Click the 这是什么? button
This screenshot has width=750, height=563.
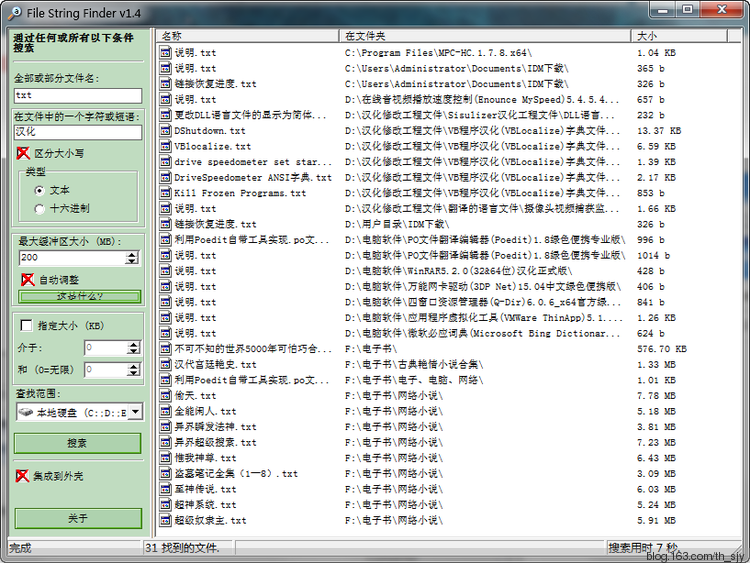79,297
